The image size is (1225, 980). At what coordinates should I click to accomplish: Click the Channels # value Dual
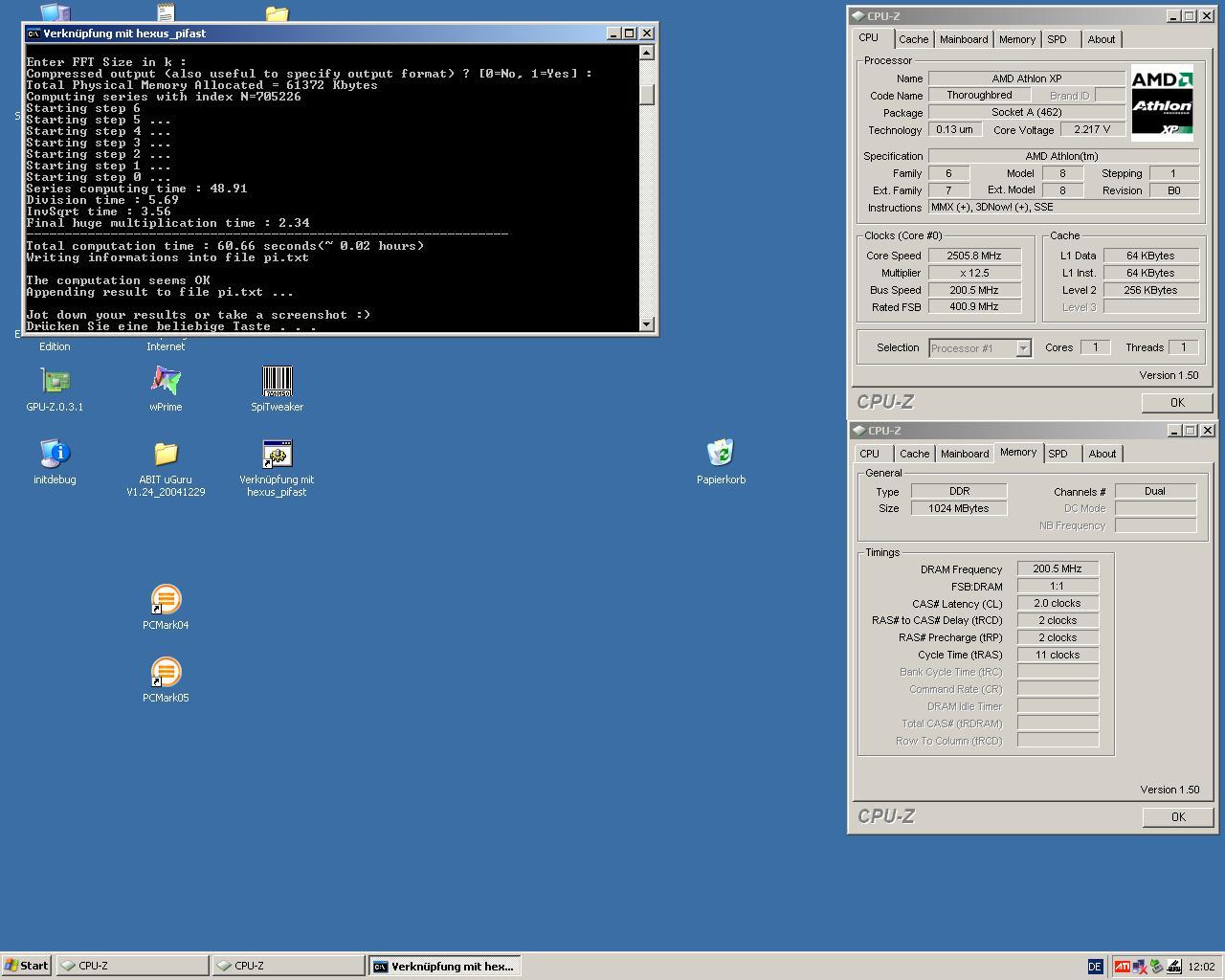(1155, 491)
